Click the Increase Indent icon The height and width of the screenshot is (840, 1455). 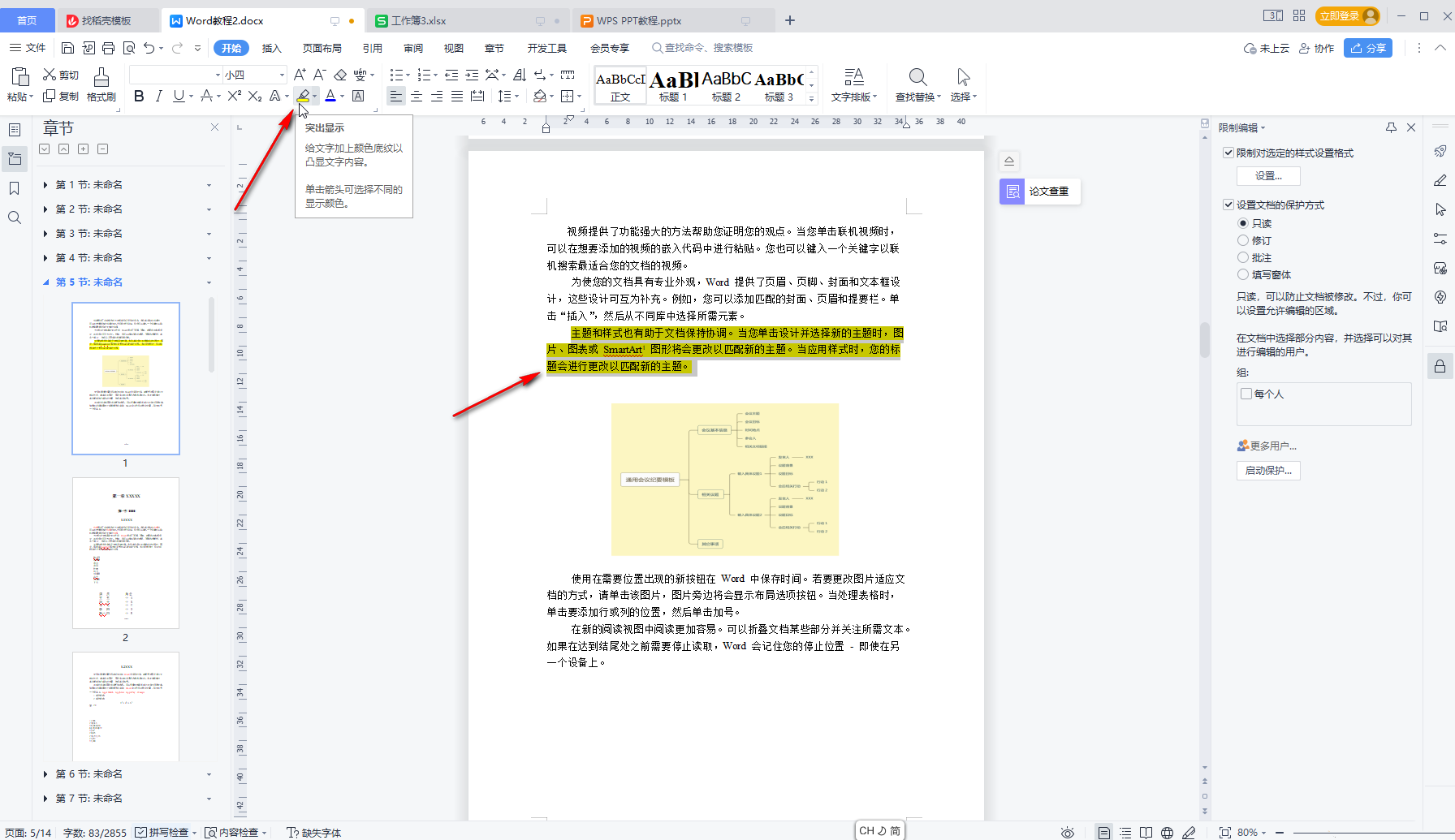(x=472, y=75)
